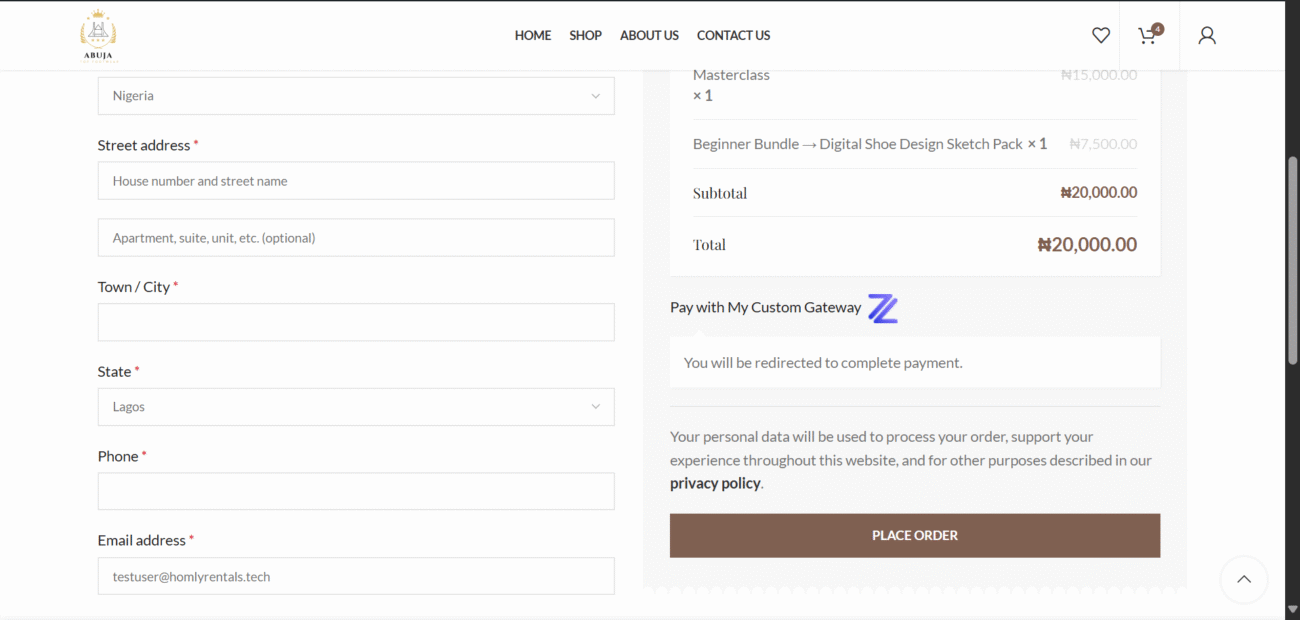Click the Email address field
1300x620 pixels.
pyautogui.click(x=356, y=576)
